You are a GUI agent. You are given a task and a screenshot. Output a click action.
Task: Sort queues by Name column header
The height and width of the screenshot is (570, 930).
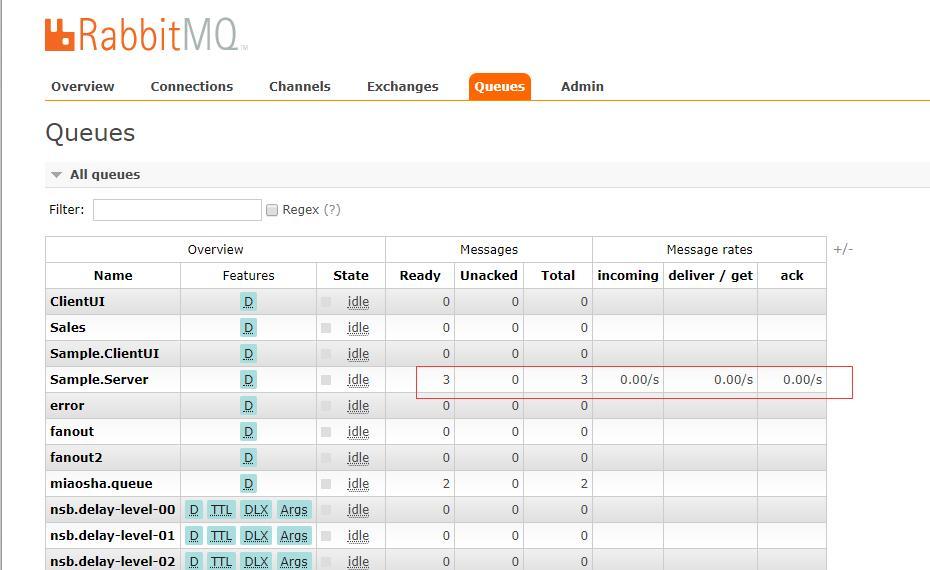click(x=113, y=276)
